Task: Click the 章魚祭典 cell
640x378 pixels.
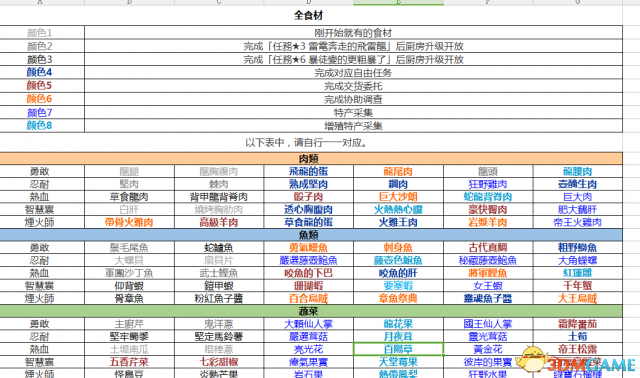Action: point(398,298)
